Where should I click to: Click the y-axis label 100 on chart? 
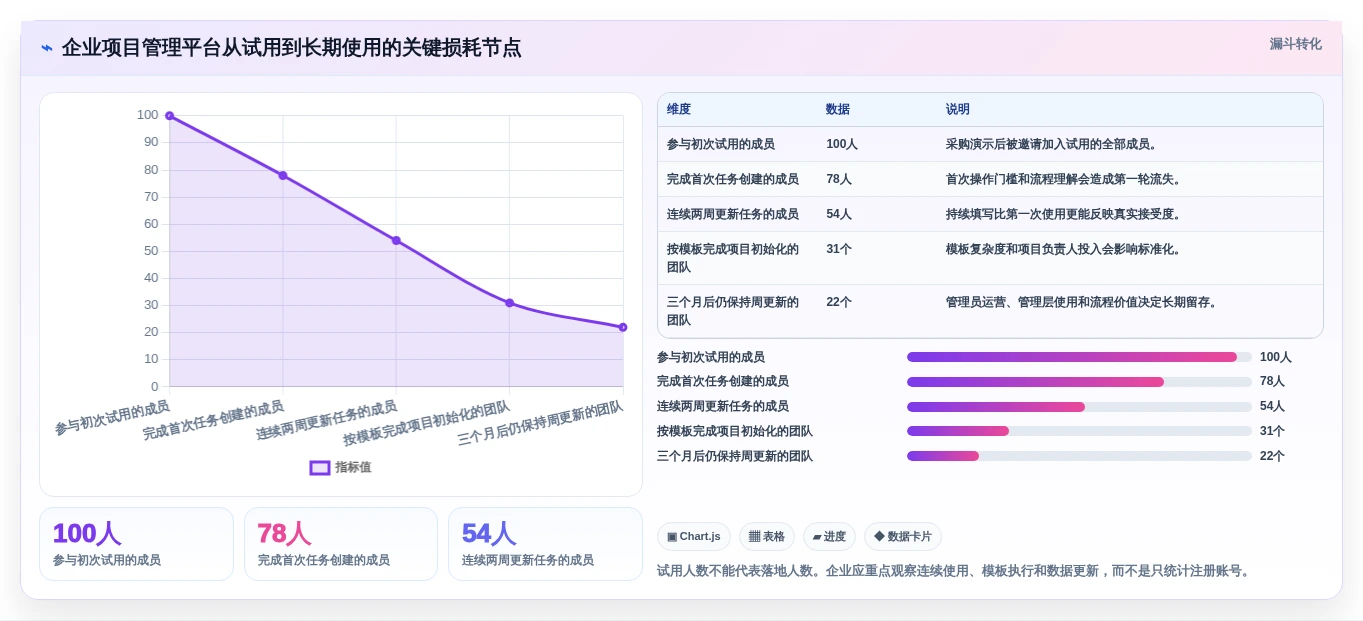coord(148,115)
